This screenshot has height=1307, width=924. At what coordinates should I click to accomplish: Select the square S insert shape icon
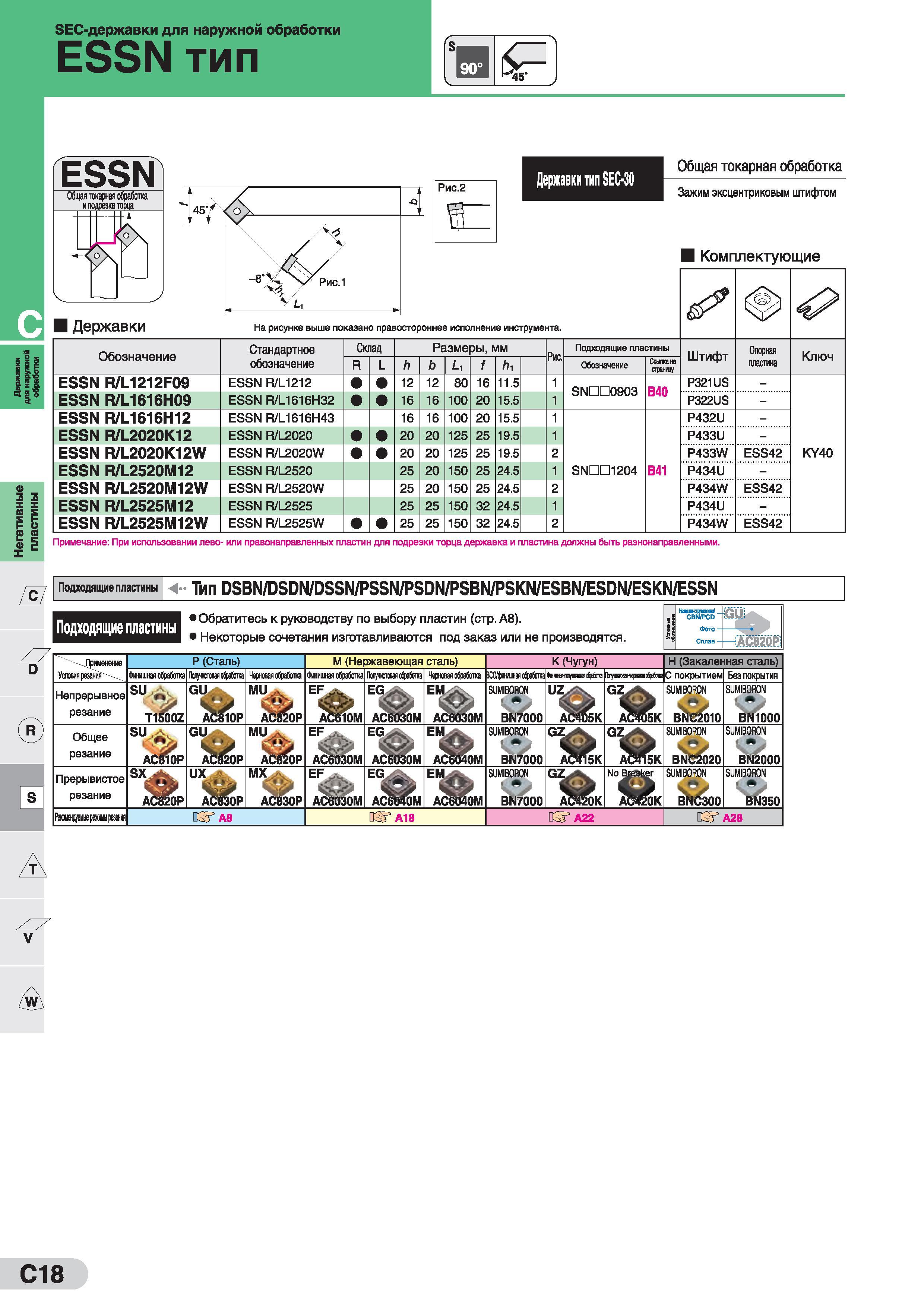[x=31, y=797]
